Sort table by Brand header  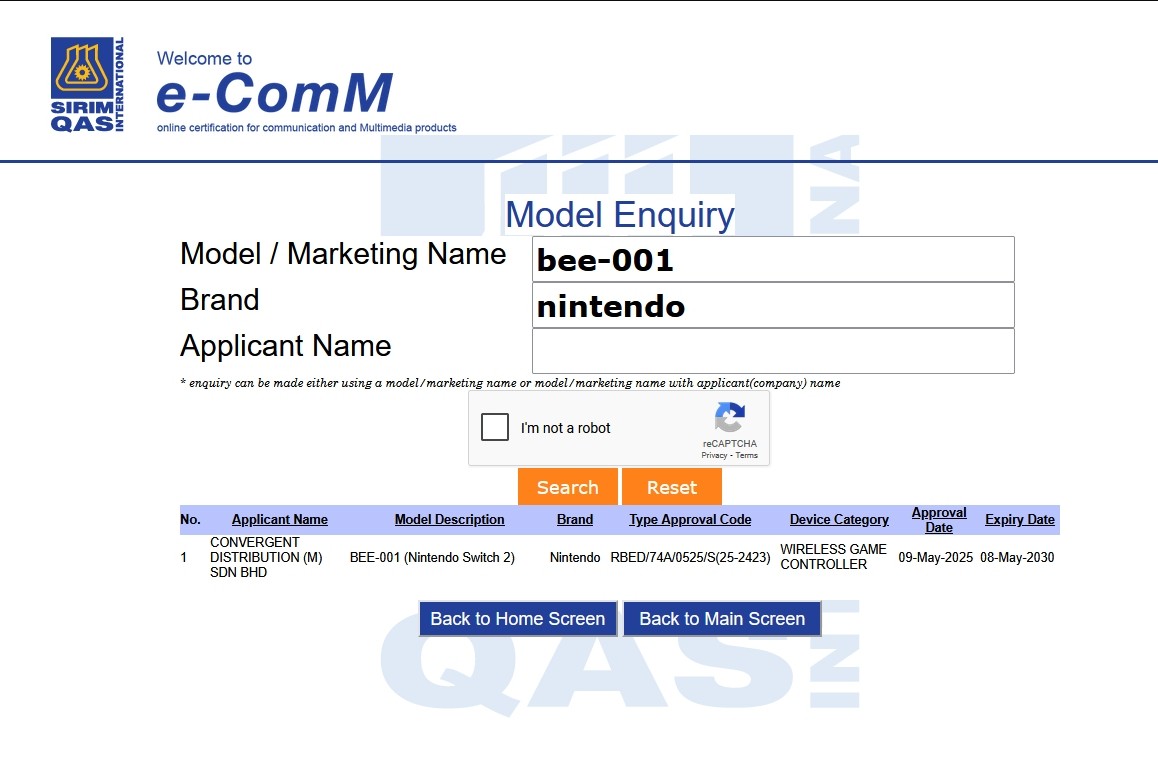pyautogui.click(x=574, y=520)
